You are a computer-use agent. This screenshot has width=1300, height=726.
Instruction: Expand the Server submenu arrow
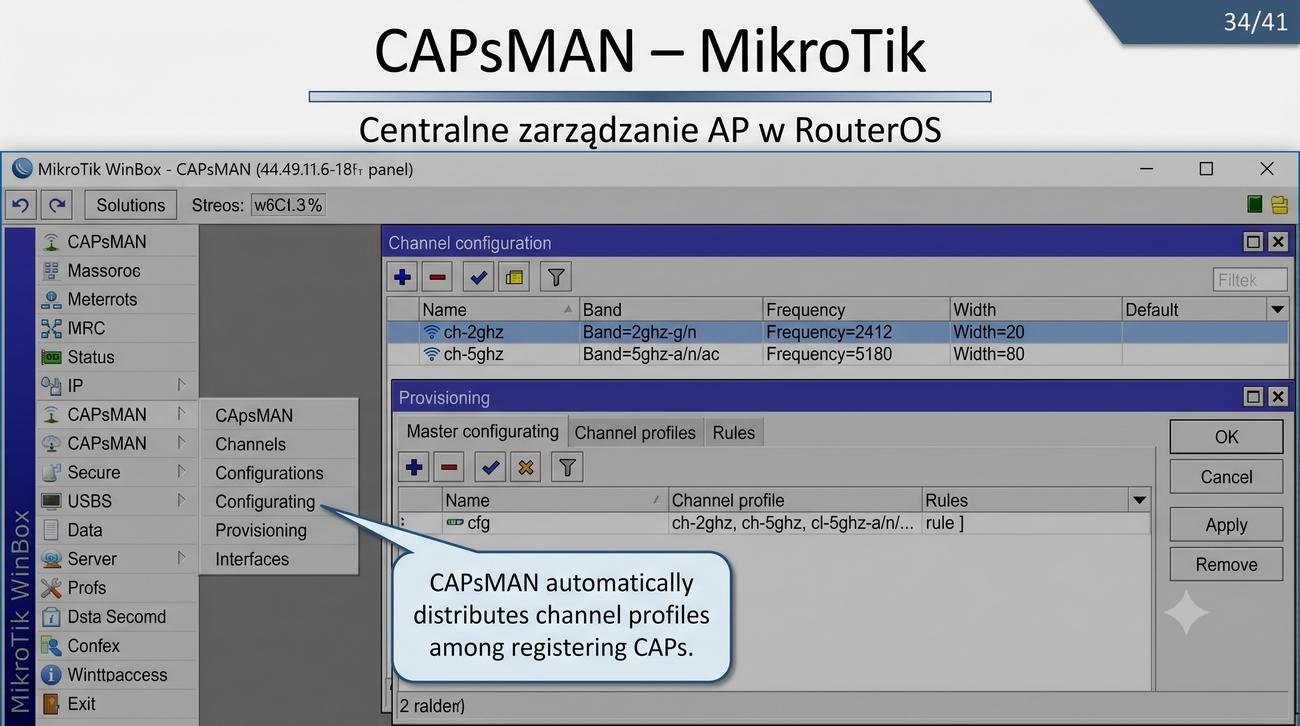181,558
